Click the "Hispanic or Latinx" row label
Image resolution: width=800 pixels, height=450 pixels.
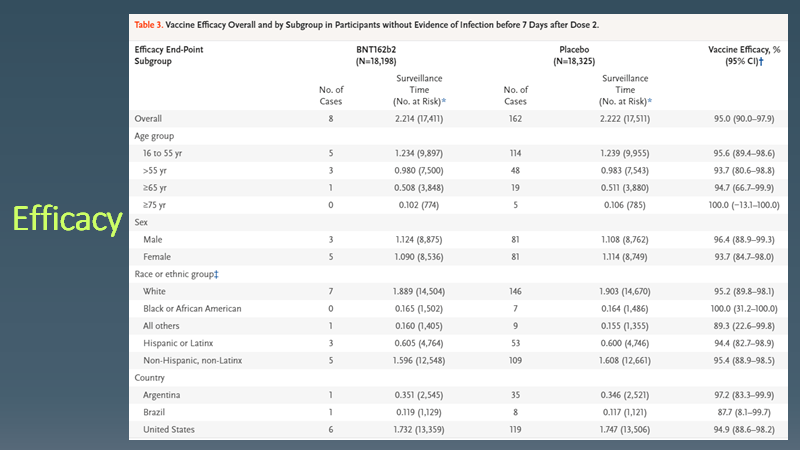[x=180, y=342]
